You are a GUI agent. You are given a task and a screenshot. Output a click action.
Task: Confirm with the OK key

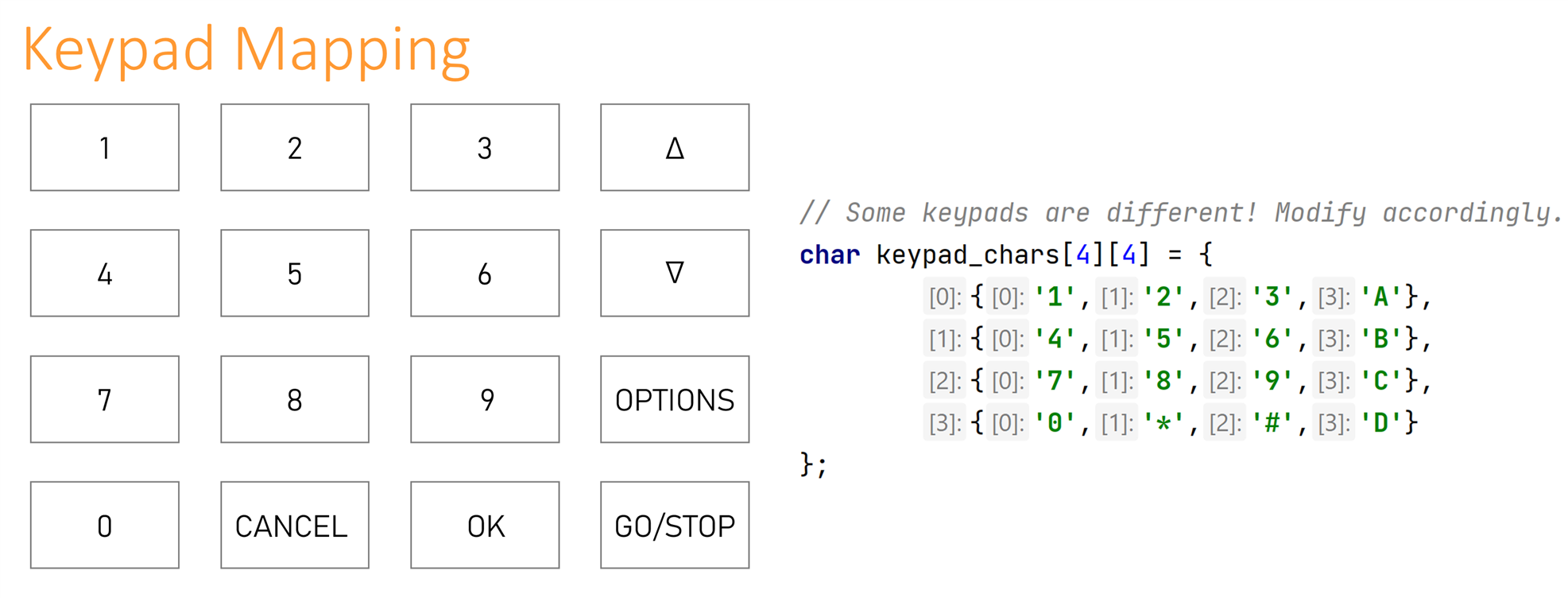(x=484, y=525)
